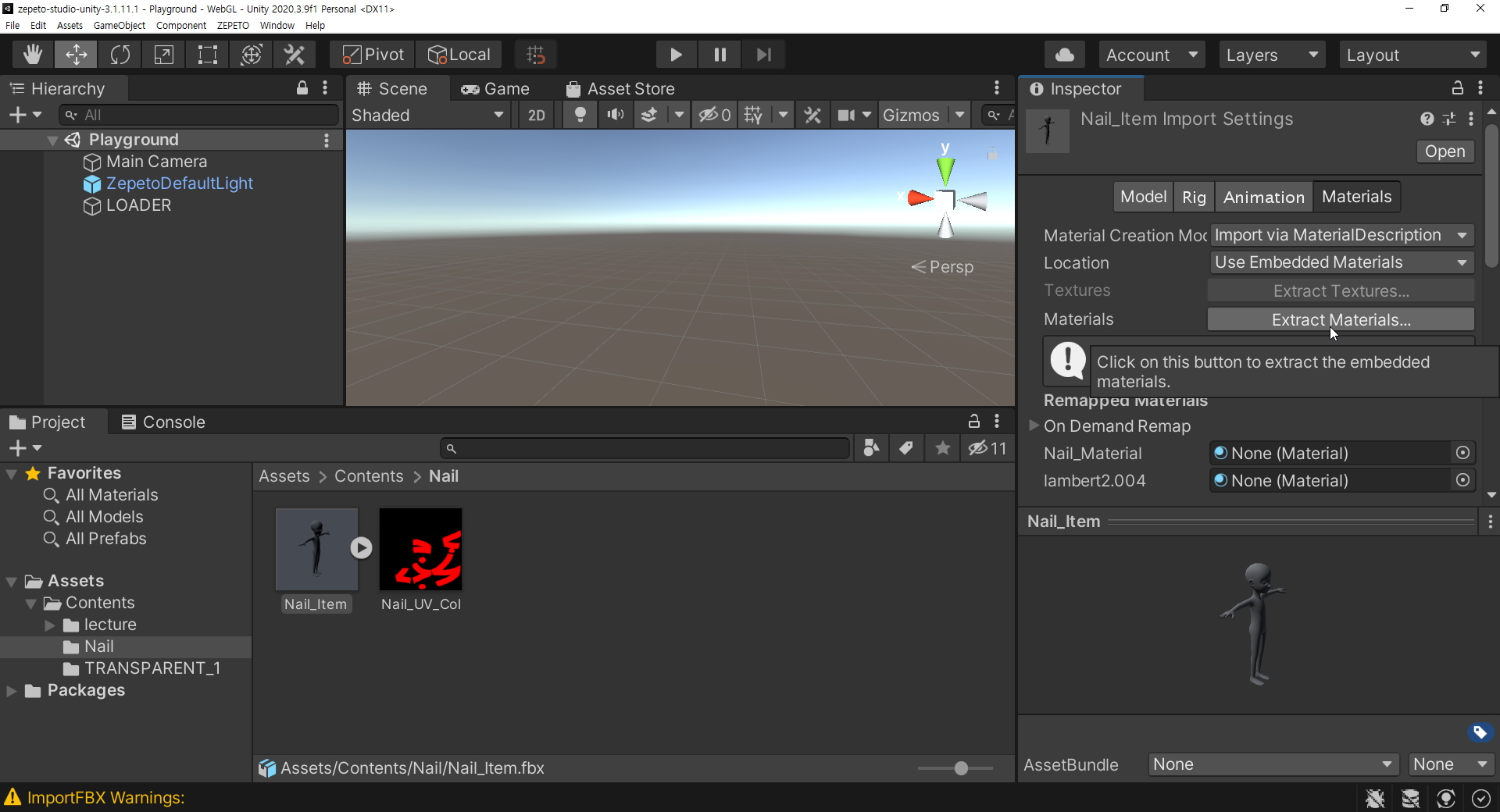Select LOADER object in Hierarchy
This screenshot has height=812, width=1500.
coord(138,205)
